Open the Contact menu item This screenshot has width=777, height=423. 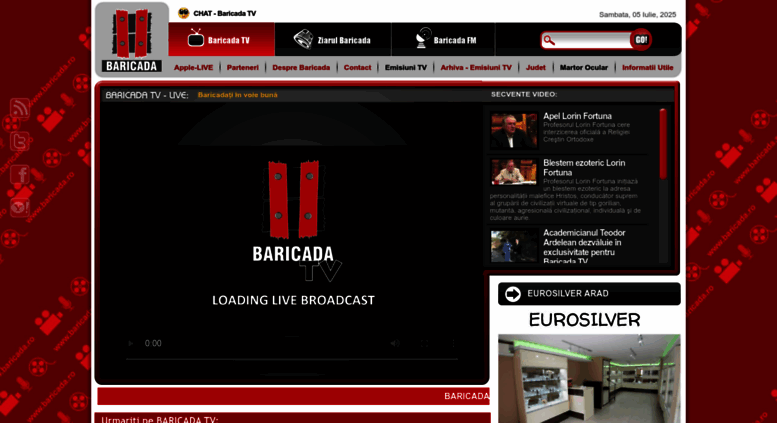[357, 67]
